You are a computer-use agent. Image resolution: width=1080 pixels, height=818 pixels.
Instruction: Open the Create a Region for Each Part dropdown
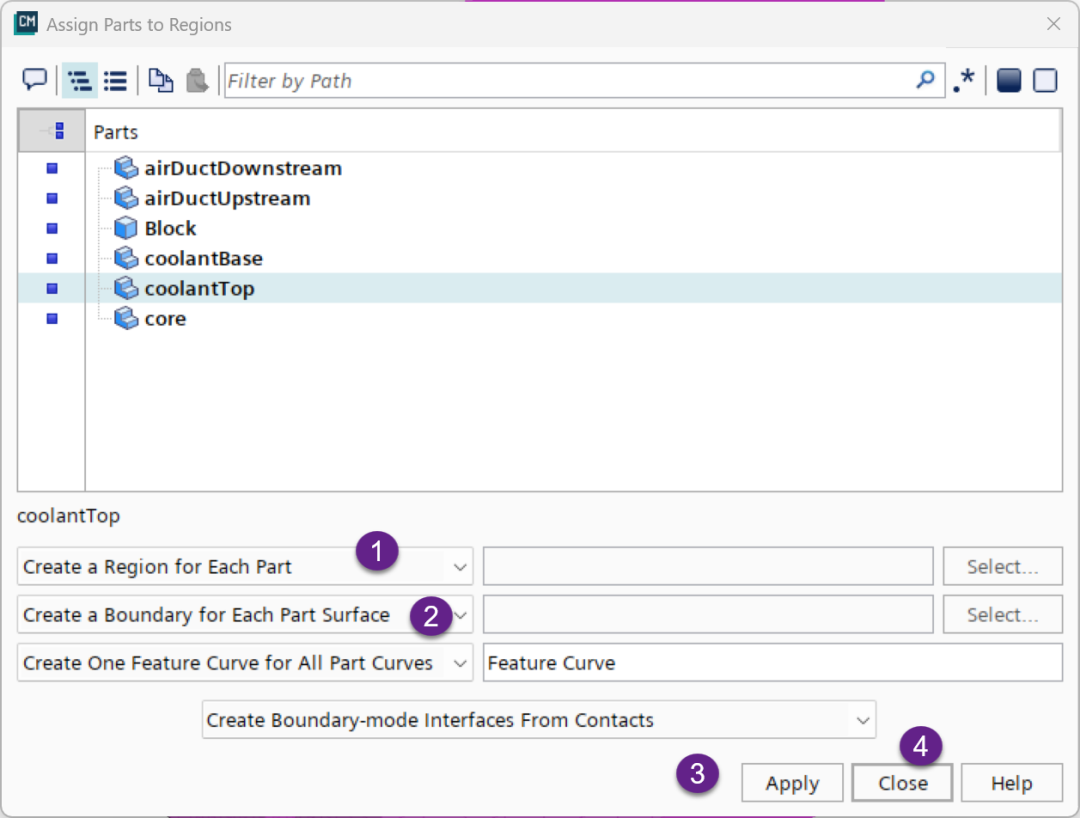pyautogui.click(x=245, y=567)
